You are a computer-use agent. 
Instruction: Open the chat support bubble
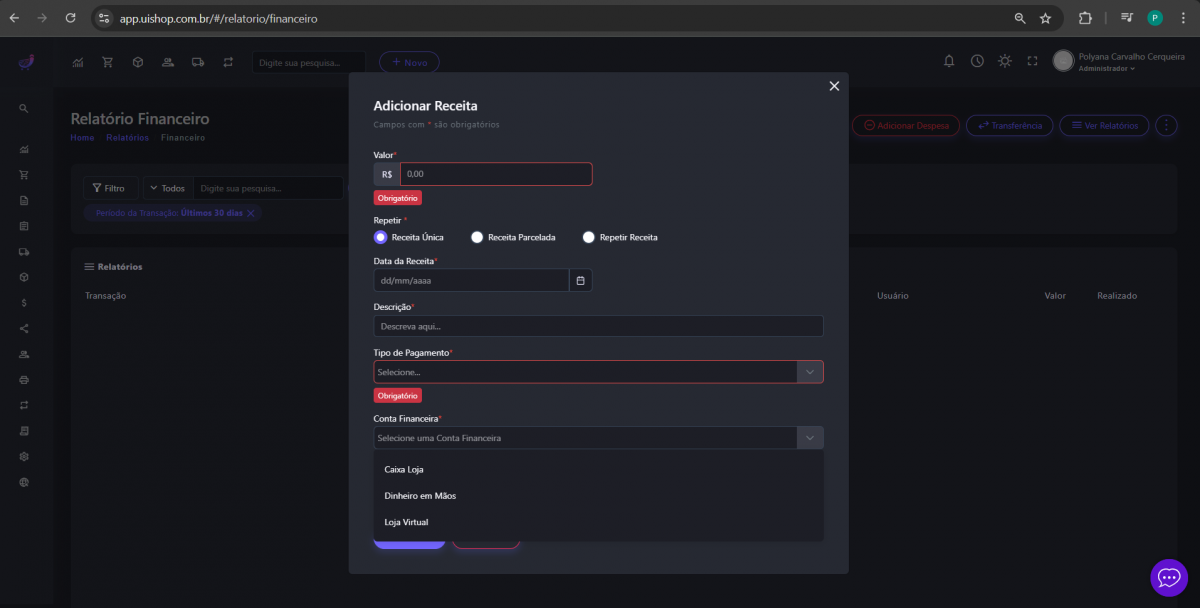[1168, 577]
